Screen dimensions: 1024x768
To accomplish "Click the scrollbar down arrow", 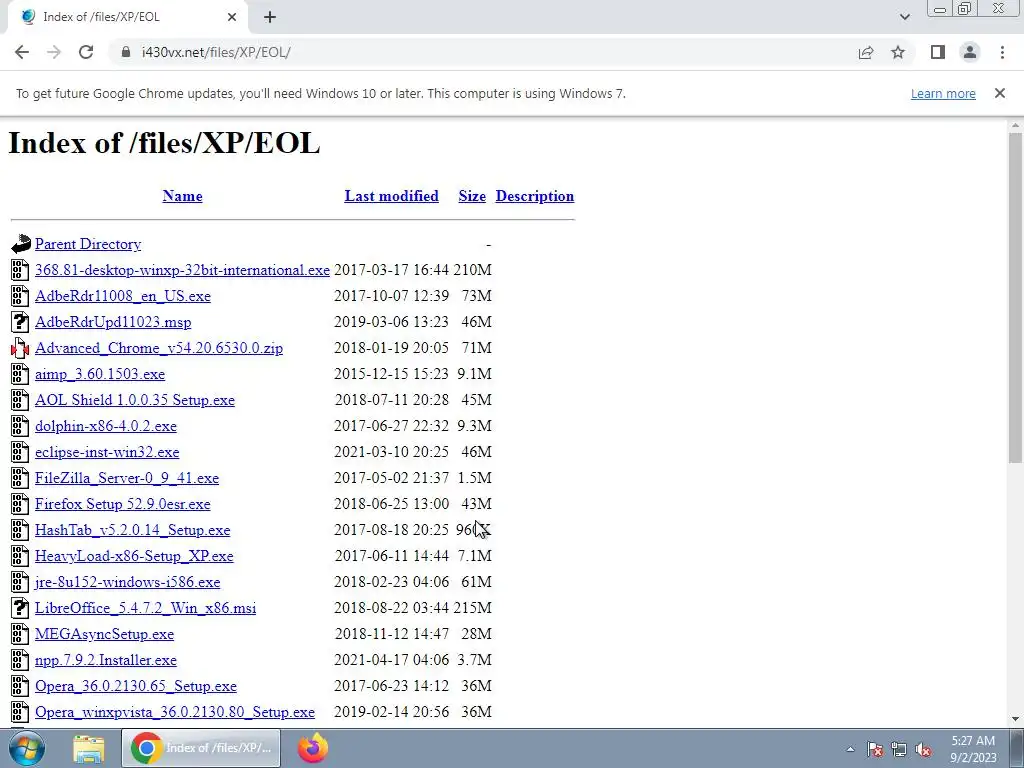I will click(1015, 719).
